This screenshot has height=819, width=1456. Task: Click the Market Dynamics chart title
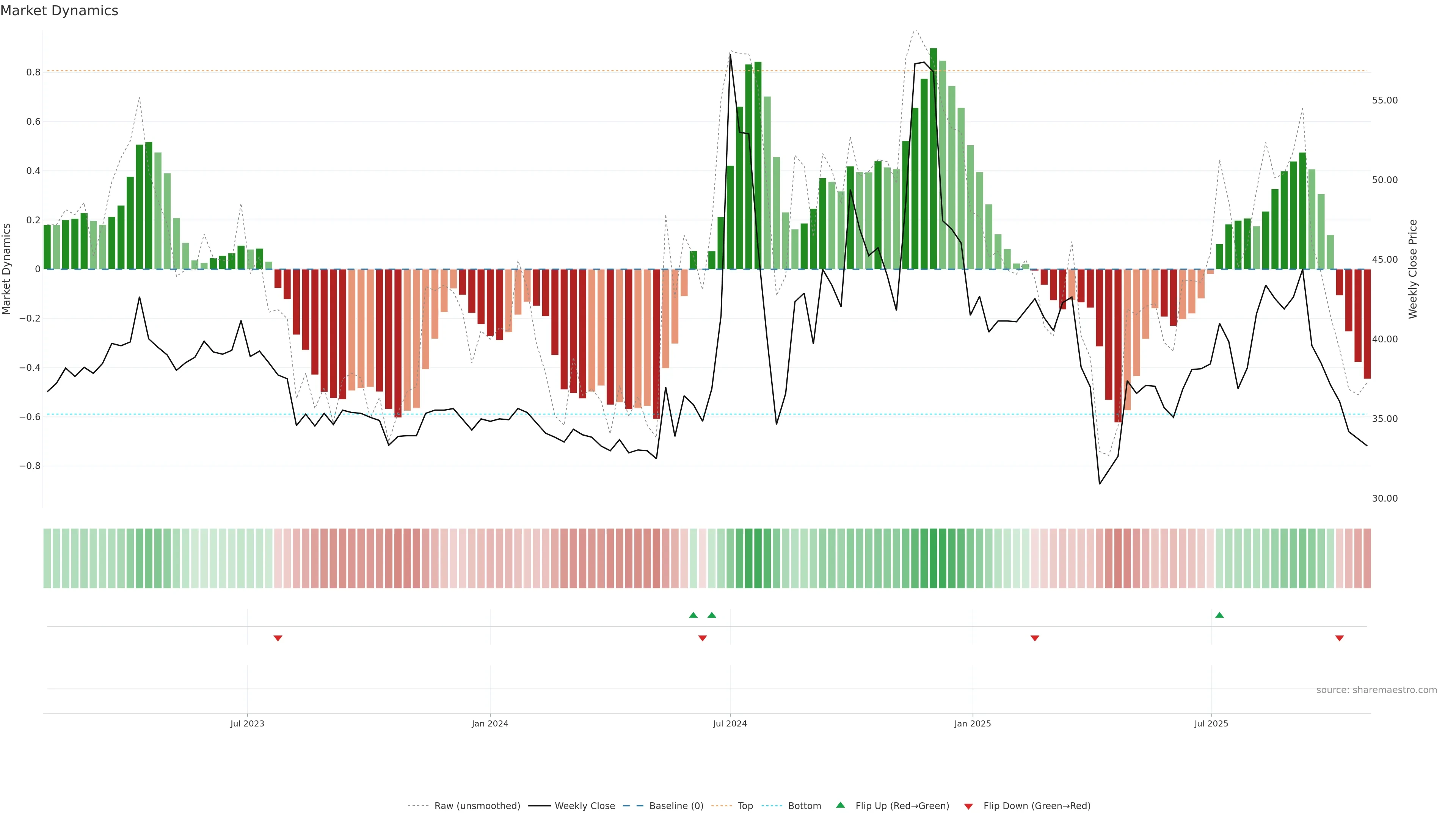click(60, 11)
